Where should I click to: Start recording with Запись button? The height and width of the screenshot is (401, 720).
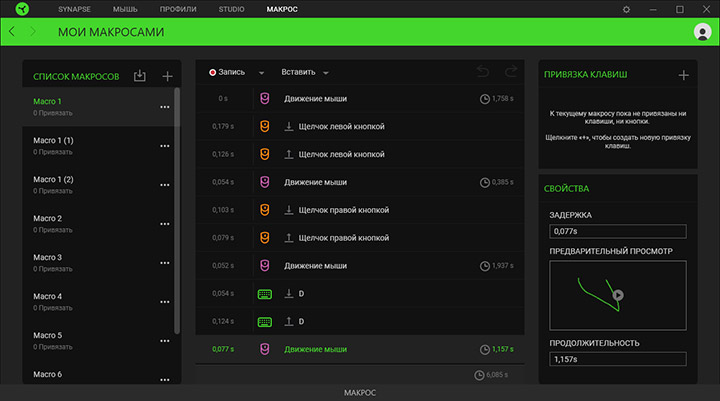227,72
